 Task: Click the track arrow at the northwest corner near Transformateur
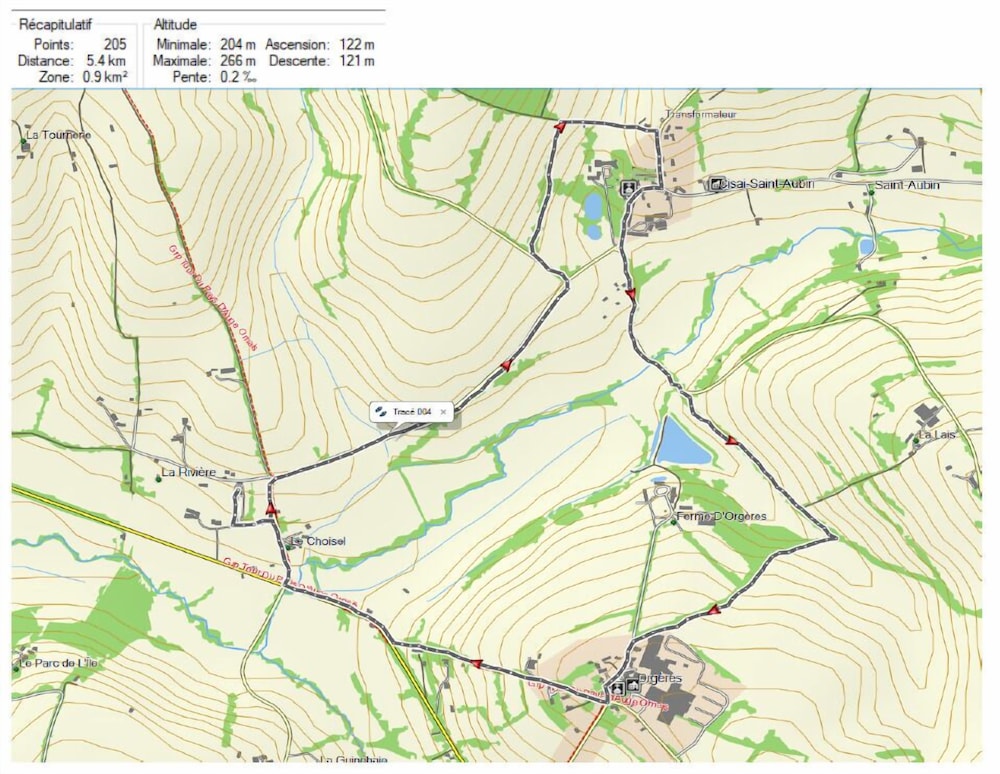560,127
